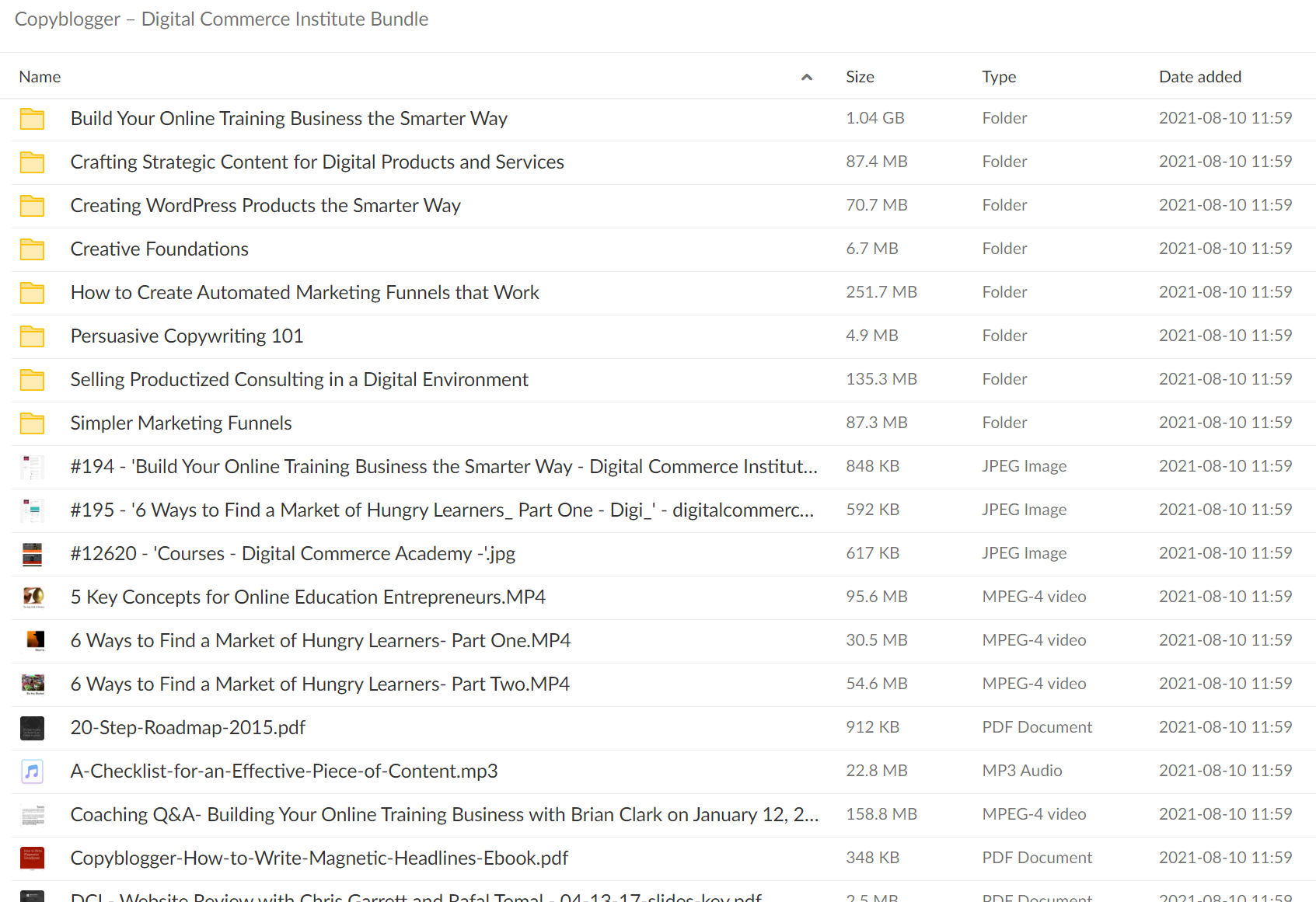Click folder icon for Automated Marketing Funnels
Viewport: 1316px width, 902px height.
click(x=32, y=293)
